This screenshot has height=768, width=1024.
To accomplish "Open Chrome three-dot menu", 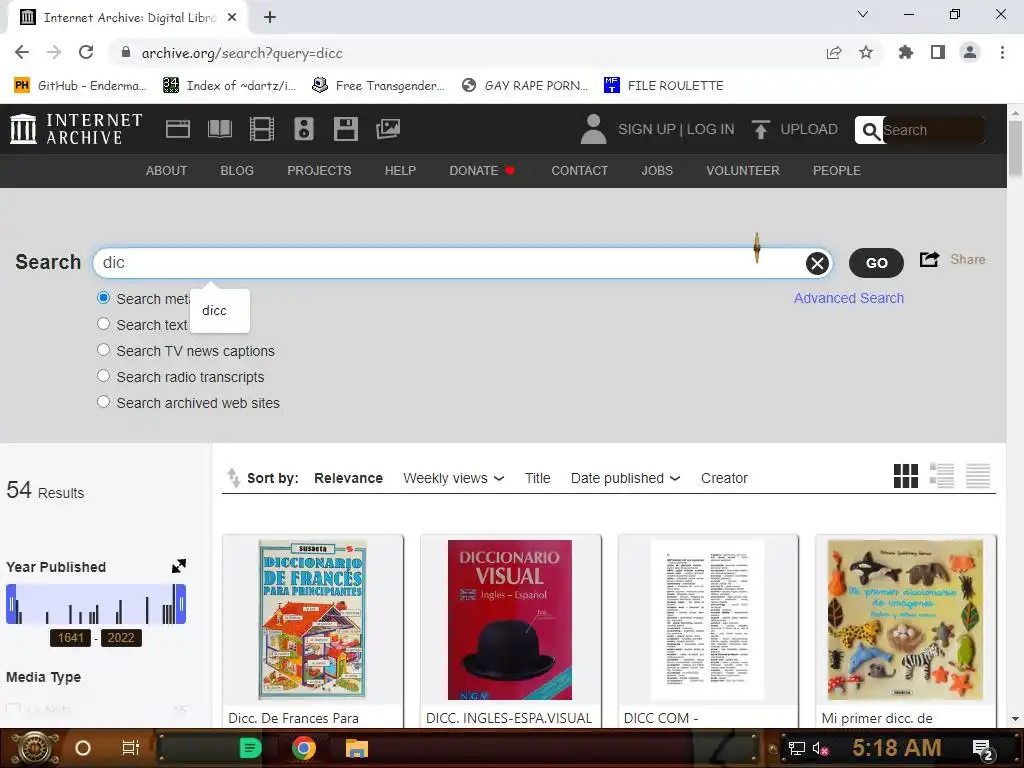I will click(1002, 53).
